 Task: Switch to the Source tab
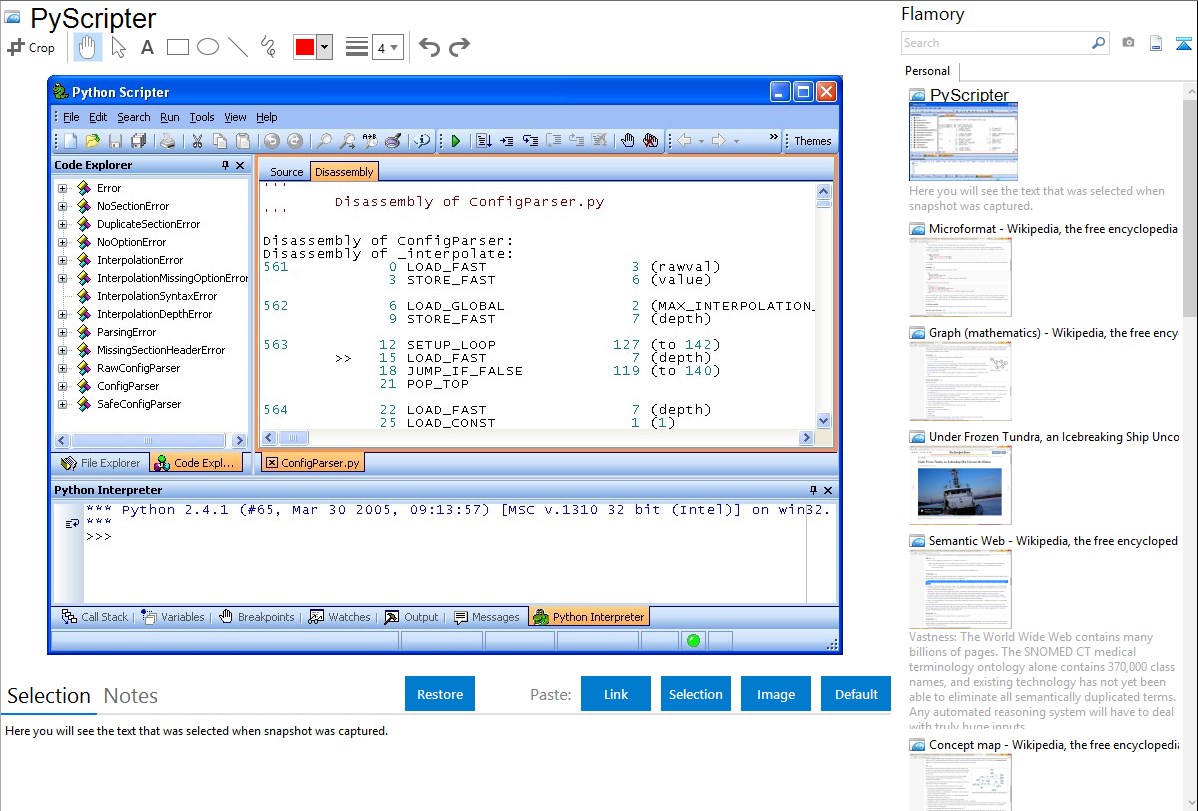click(x=287, y=172)
